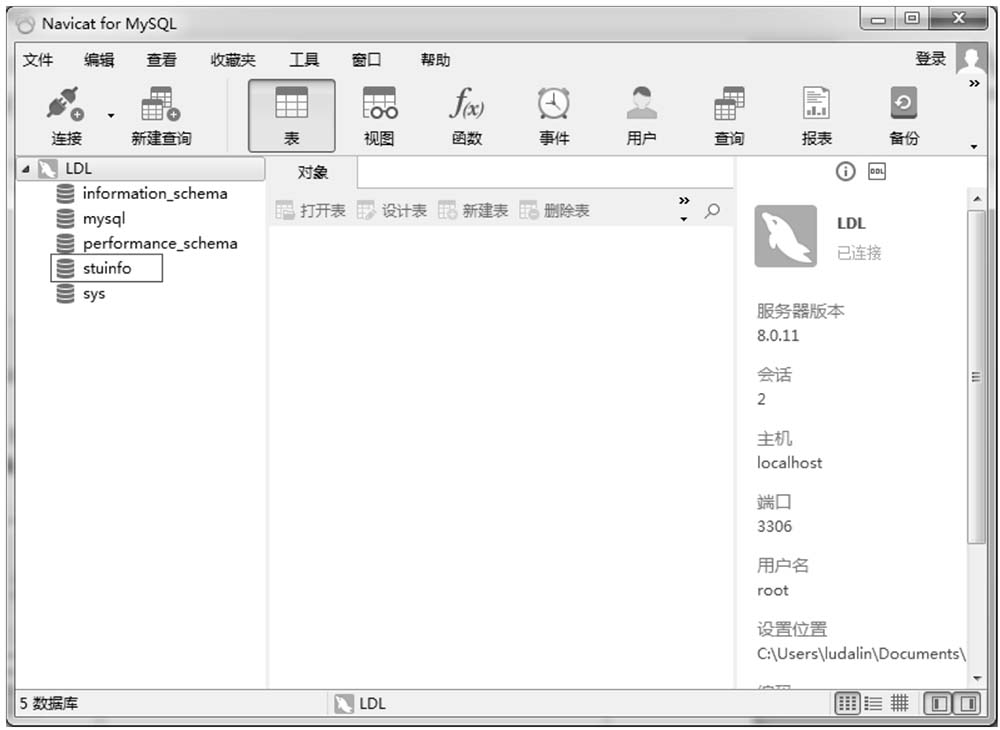
Task: Click the LDL connection in the status bar
Action: [360, 704]
